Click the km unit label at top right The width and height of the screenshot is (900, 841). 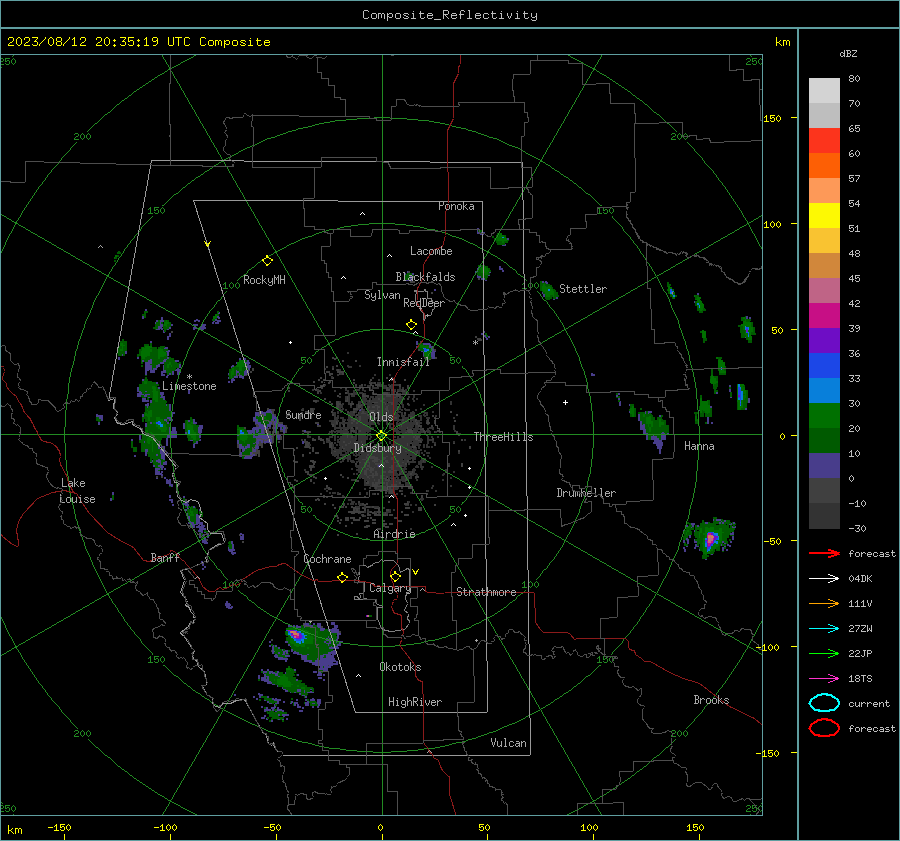click(x=782, y=42)
